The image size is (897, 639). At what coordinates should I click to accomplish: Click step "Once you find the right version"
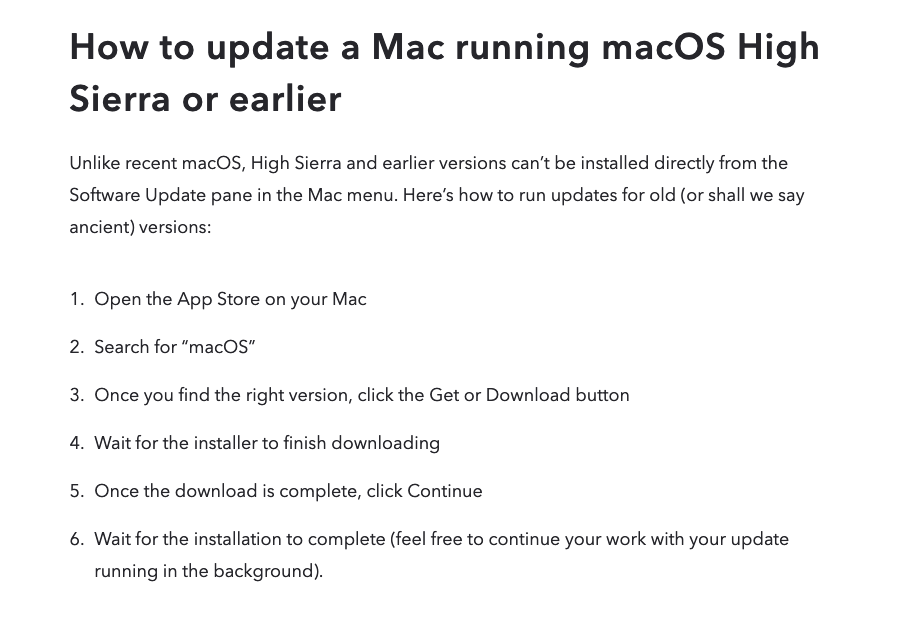point(361,395)
